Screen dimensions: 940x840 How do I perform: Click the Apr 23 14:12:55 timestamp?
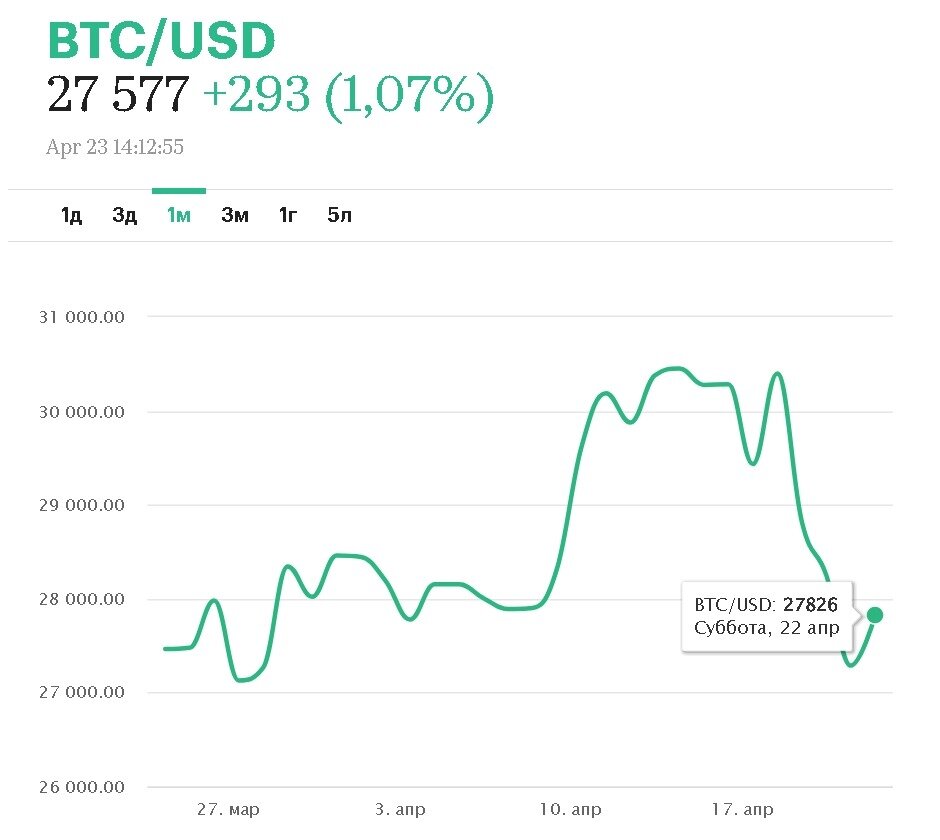(x=115, y=148)
